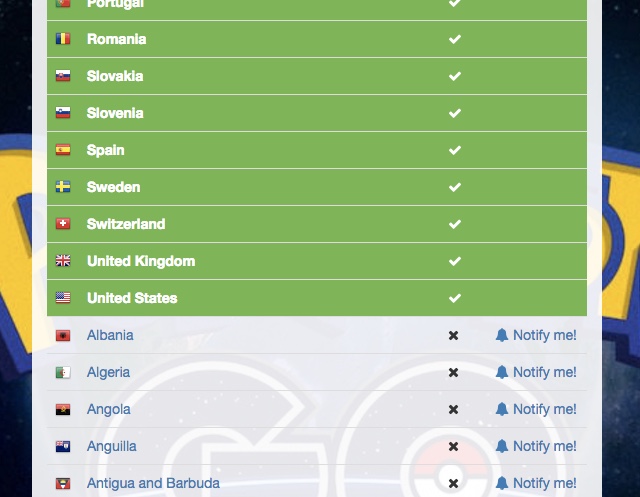Click Notify me! for Antigua and Barbuda
The height and width of the screenshot is (497, 640).
point(536,483)
